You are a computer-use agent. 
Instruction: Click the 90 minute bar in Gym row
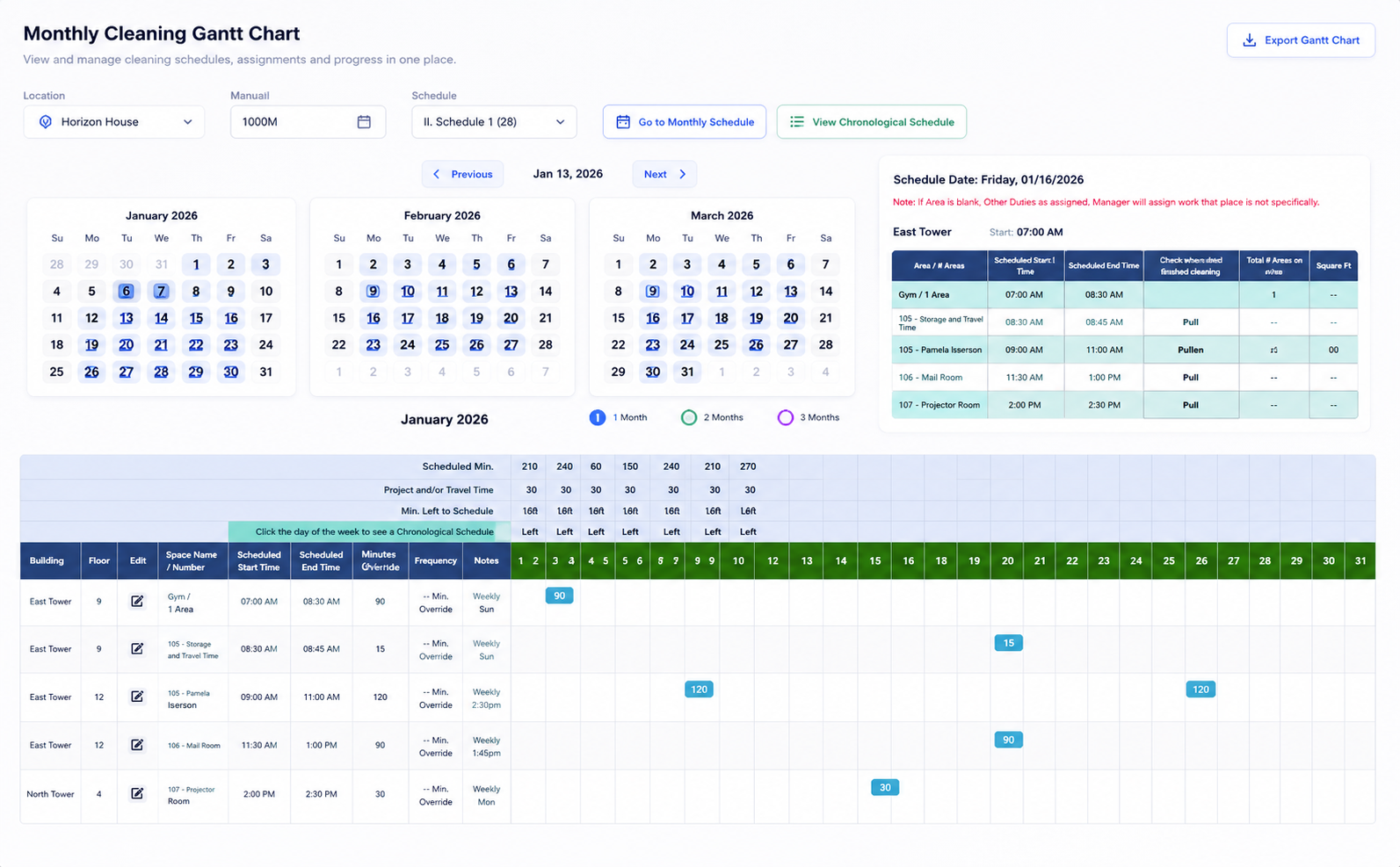pos(560,596)
